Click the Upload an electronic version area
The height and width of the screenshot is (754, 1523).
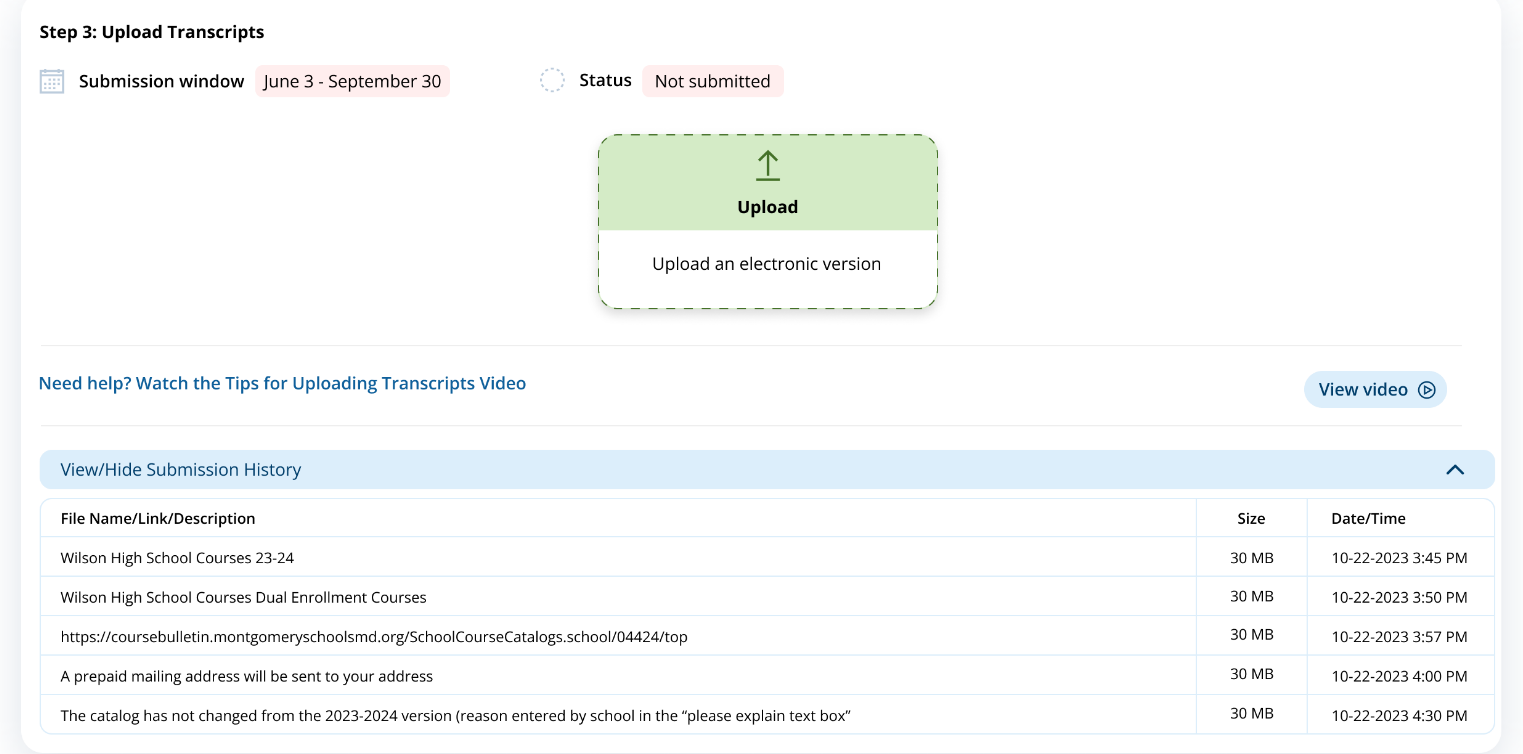click(x=767, y=265)
